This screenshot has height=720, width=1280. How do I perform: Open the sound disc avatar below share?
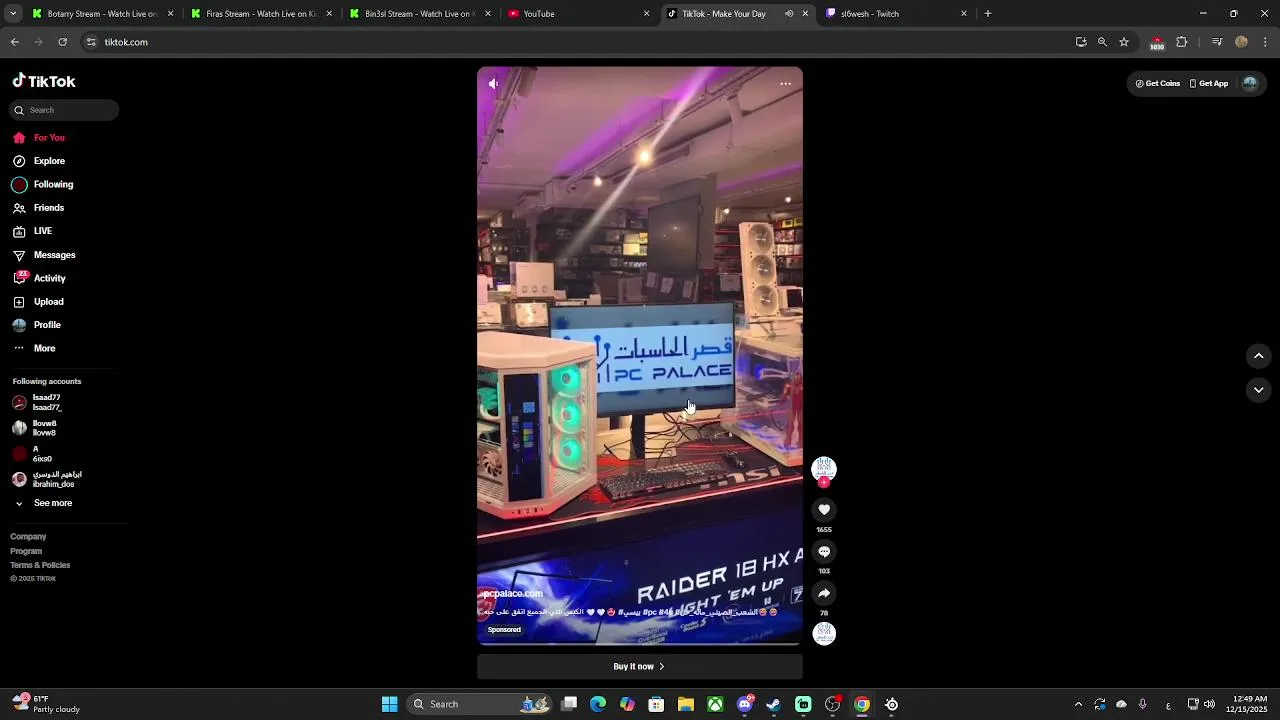pyautogui.click(x=824, y=634)
